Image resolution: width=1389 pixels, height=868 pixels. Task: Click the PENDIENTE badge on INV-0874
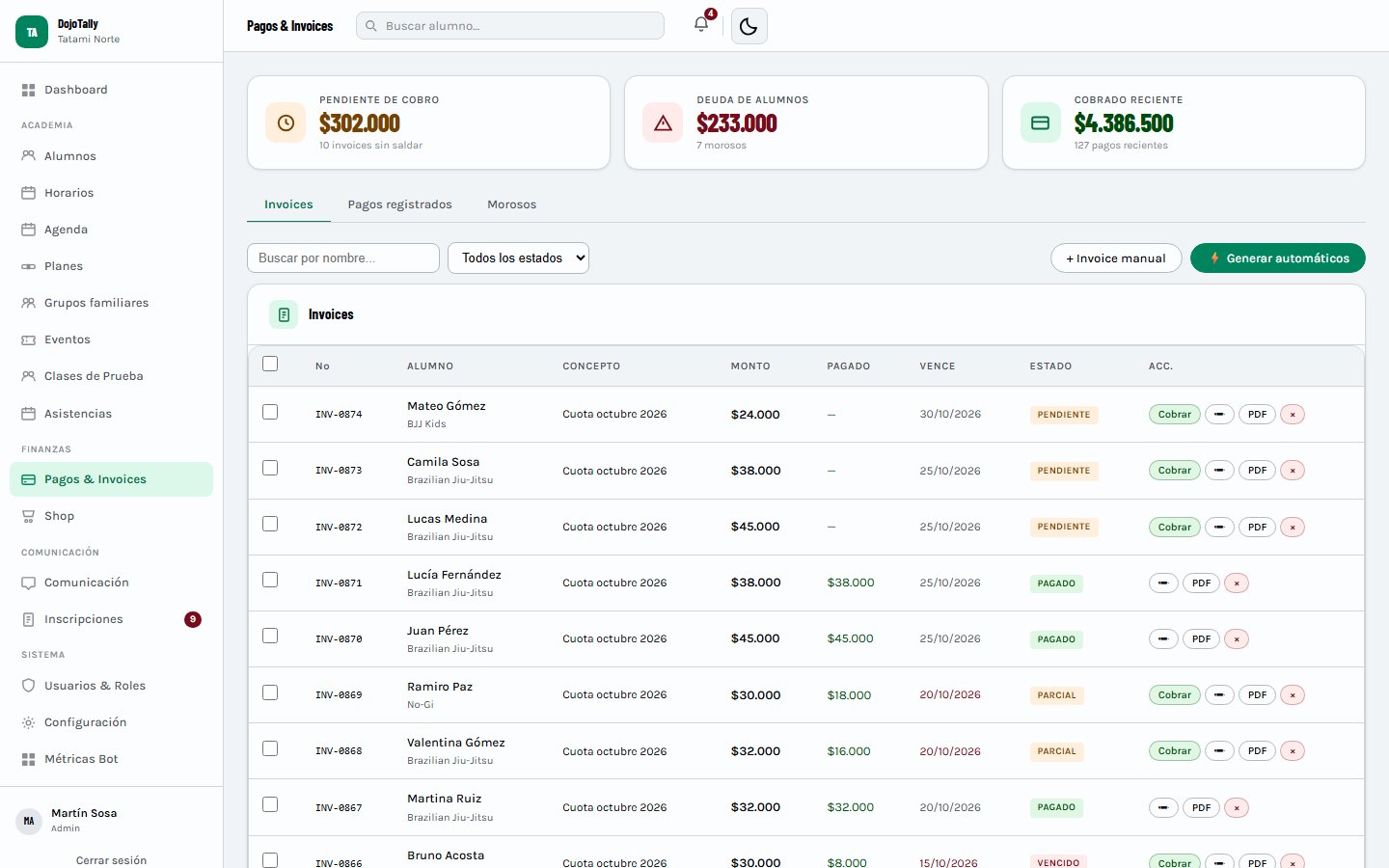click(1064, 415)
